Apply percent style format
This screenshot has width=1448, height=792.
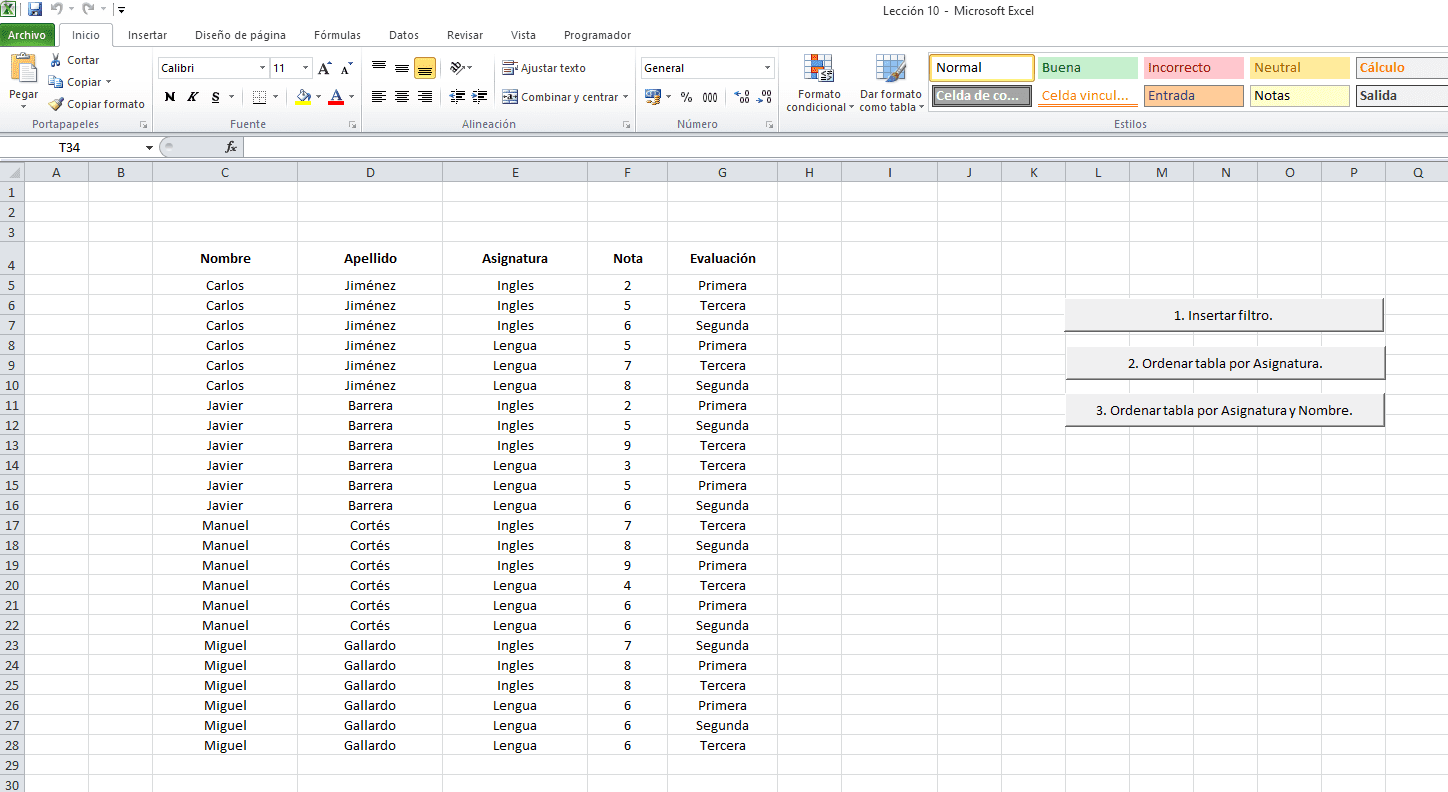click(686, 97)
